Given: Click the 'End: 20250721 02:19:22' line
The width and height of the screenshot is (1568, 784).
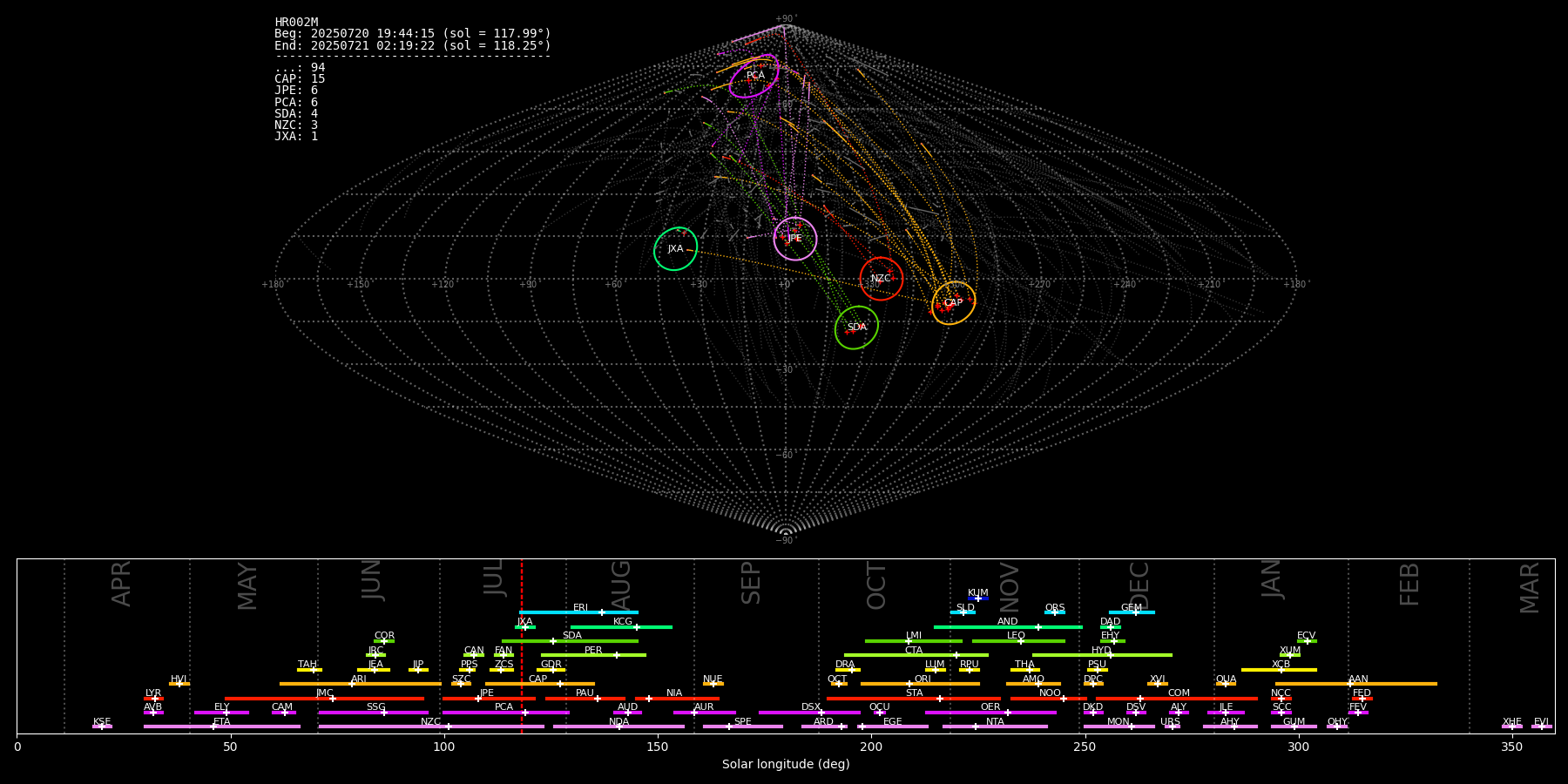Looking at the screenshot, I should tap(413, 45).
